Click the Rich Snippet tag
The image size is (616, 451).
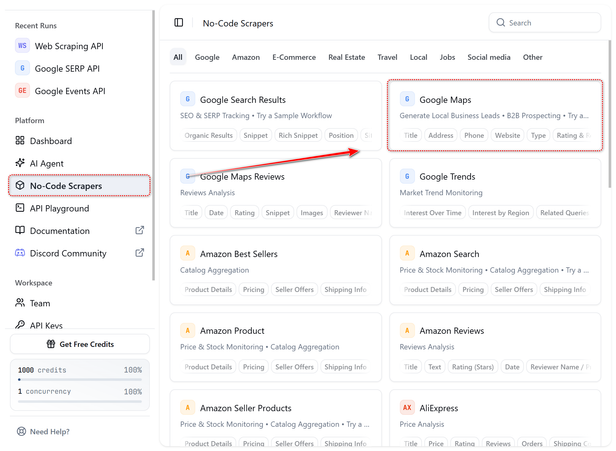pos(298,135)
